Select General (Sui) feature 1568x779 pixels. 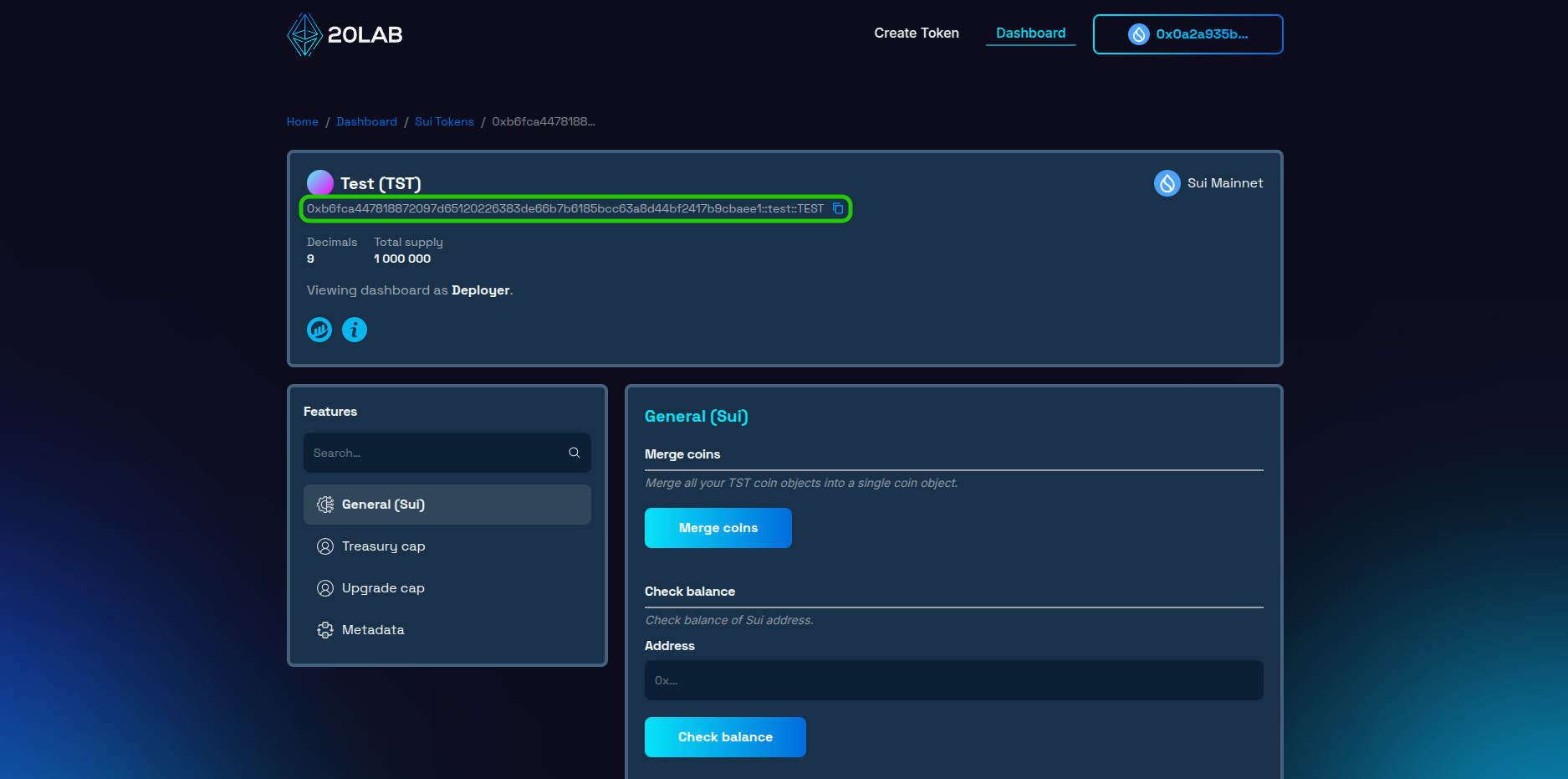point(447,505)
